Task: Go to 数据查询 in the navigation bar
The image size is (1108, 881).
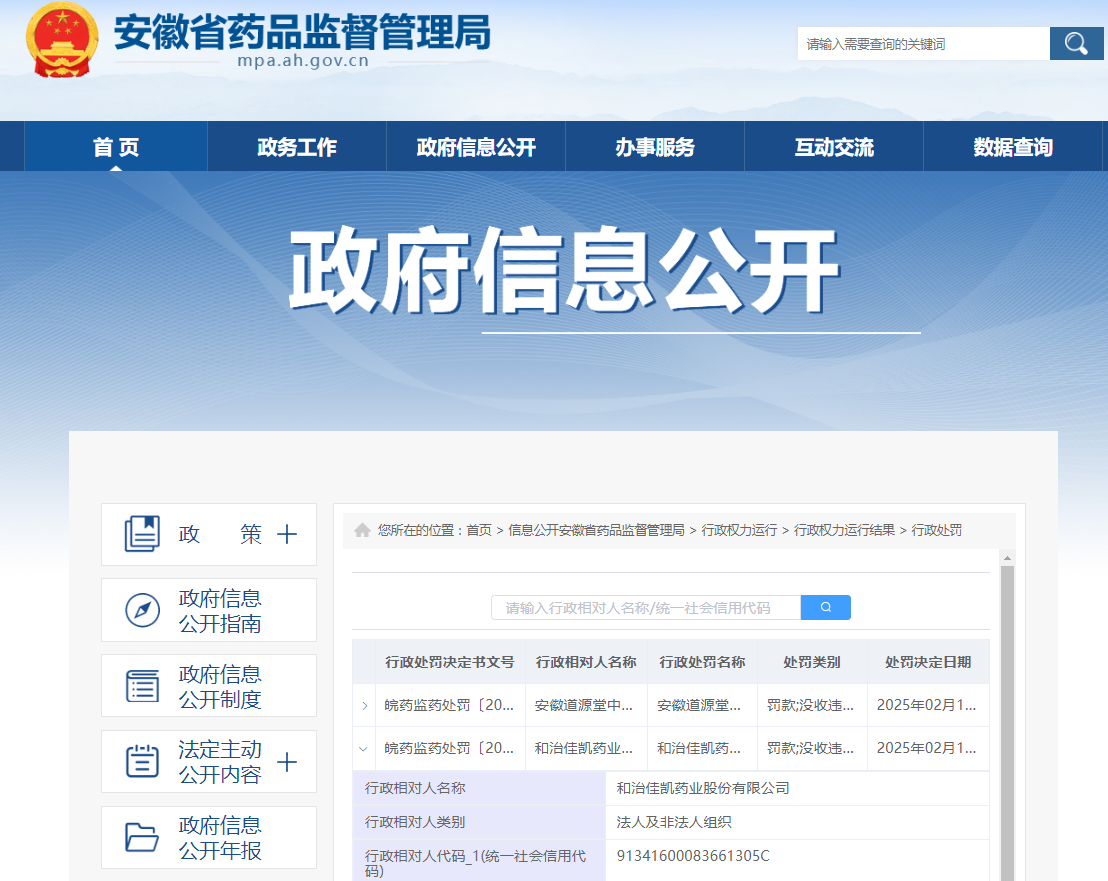Action: pyautogui.click(x=1013, y=147)
